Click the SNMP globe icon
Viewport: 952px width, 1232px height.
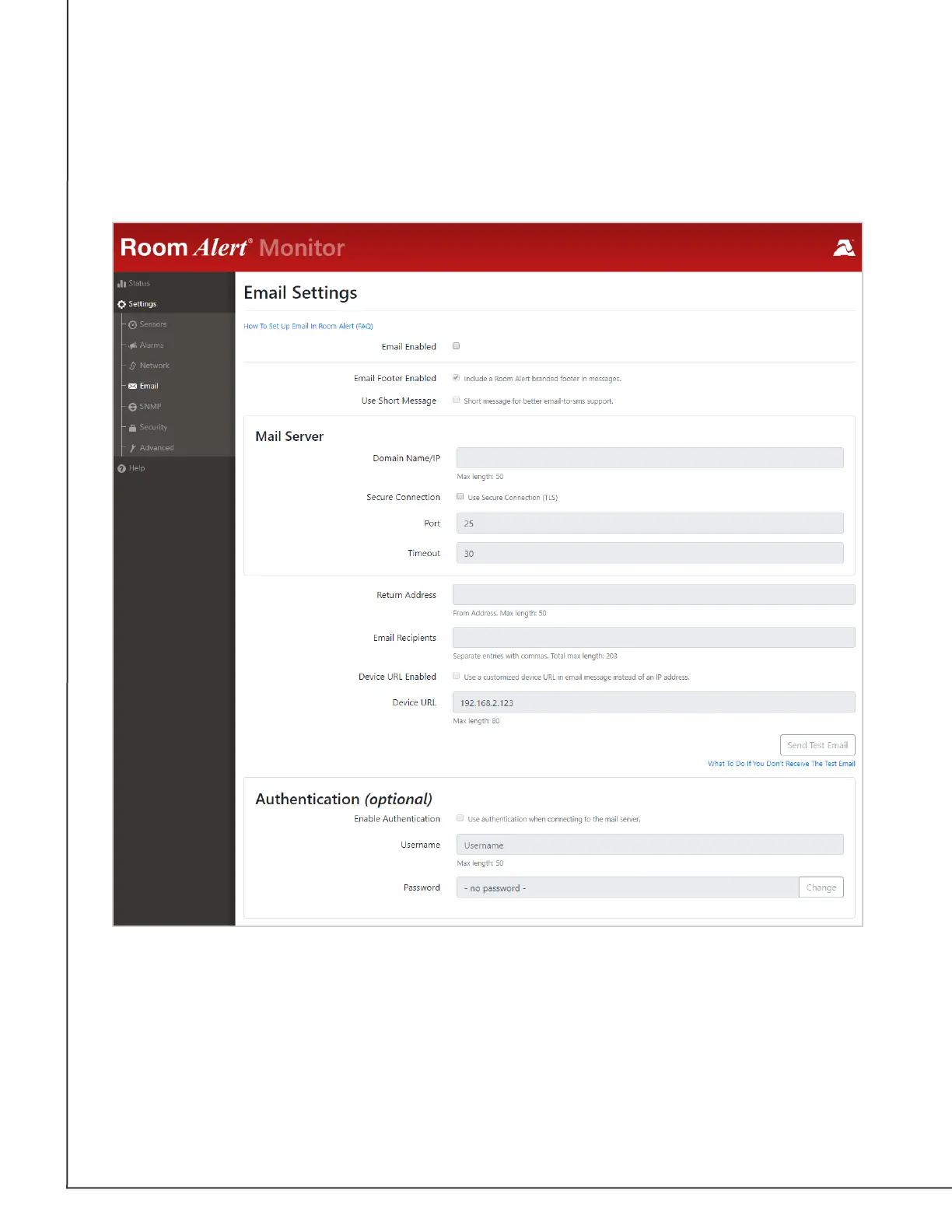point(133,407)
